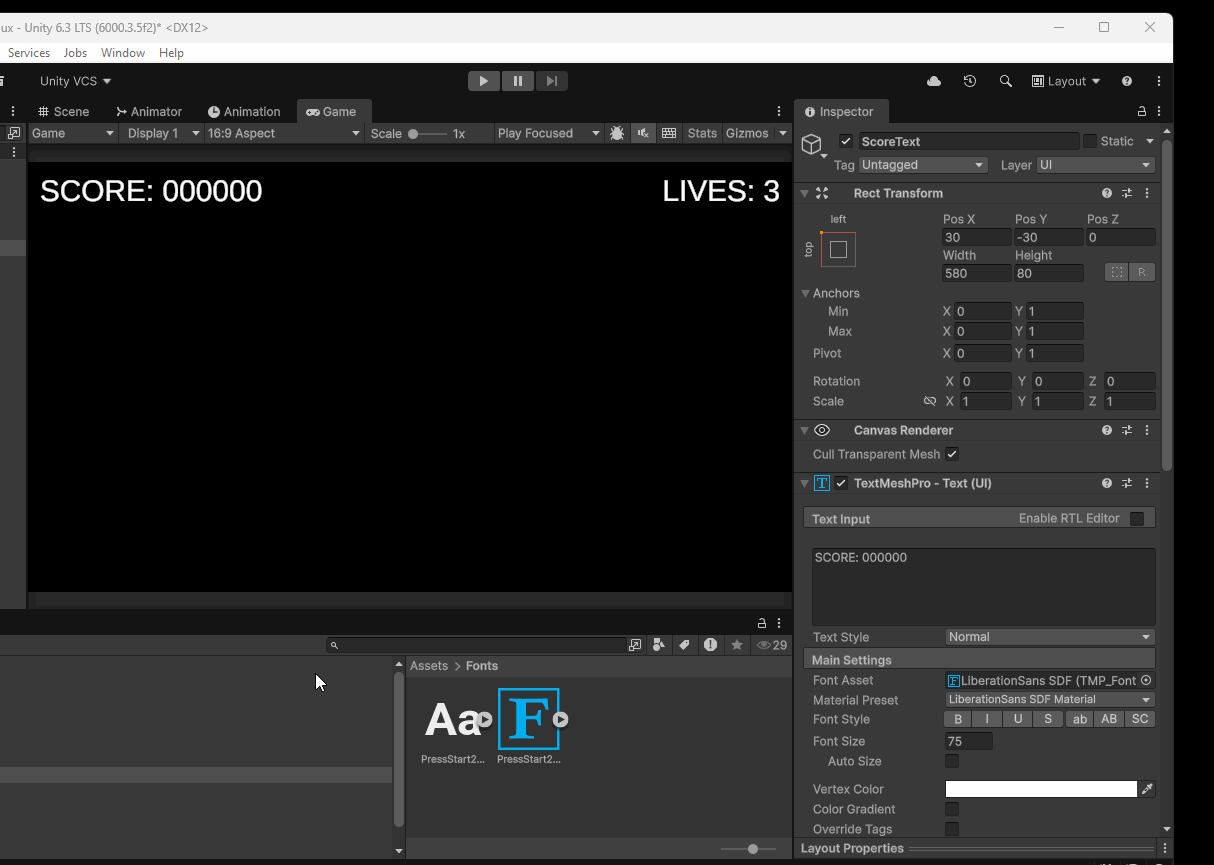Open Rect Transform presets icon
This screenshot has width=1214, height=865.
click(1127, 193)
